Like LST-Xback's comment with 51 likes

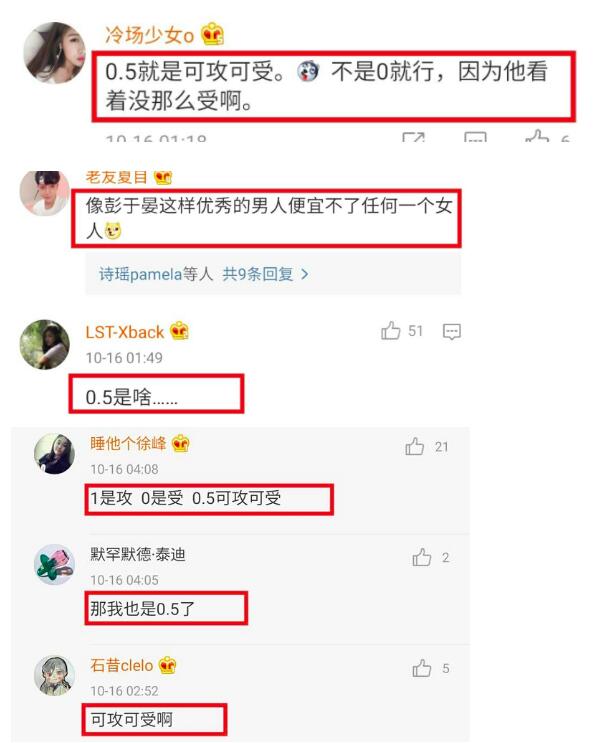[391, 330]
